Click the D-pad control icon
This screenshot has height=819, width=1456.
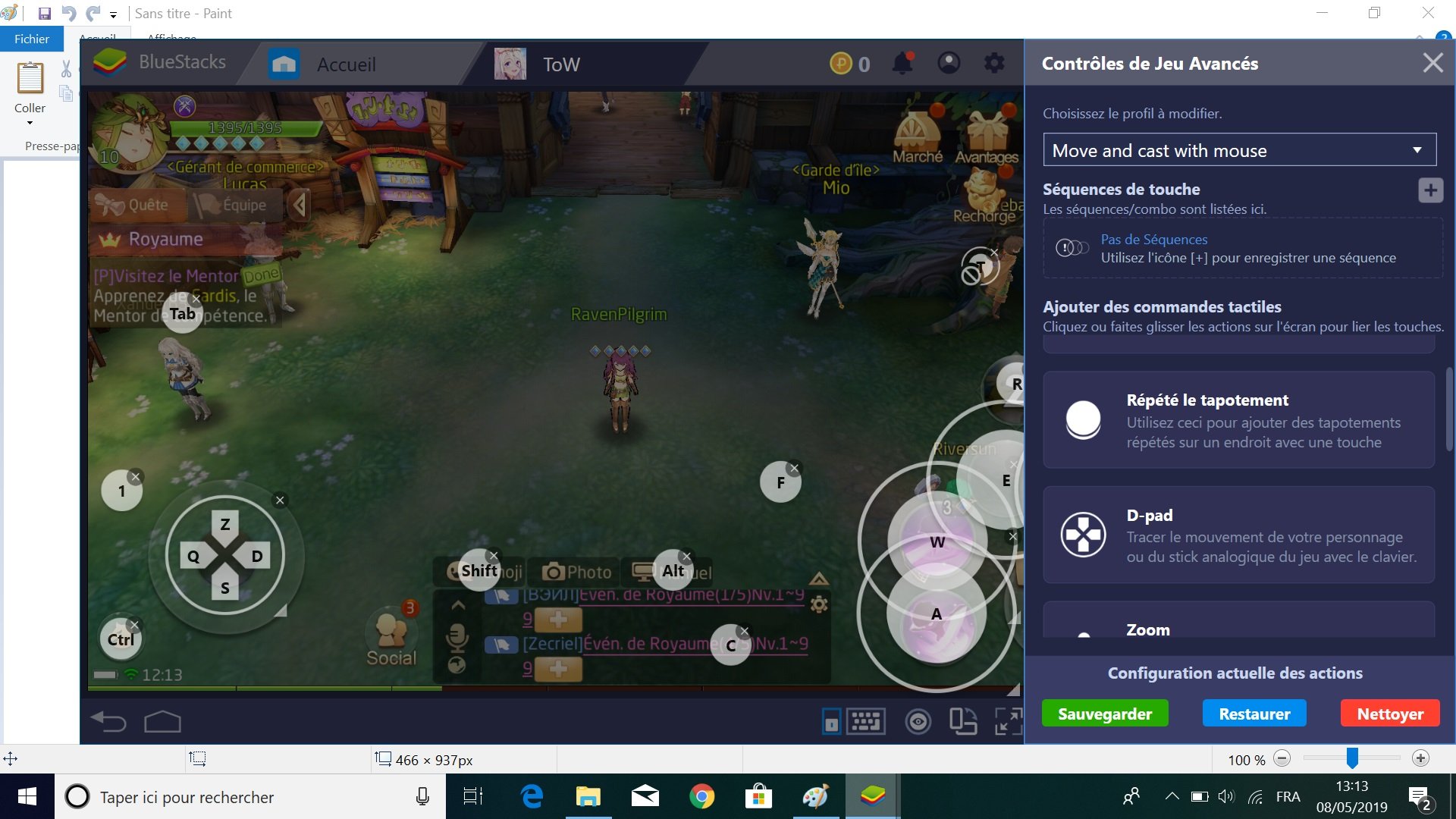click(x=1083, y=534)
